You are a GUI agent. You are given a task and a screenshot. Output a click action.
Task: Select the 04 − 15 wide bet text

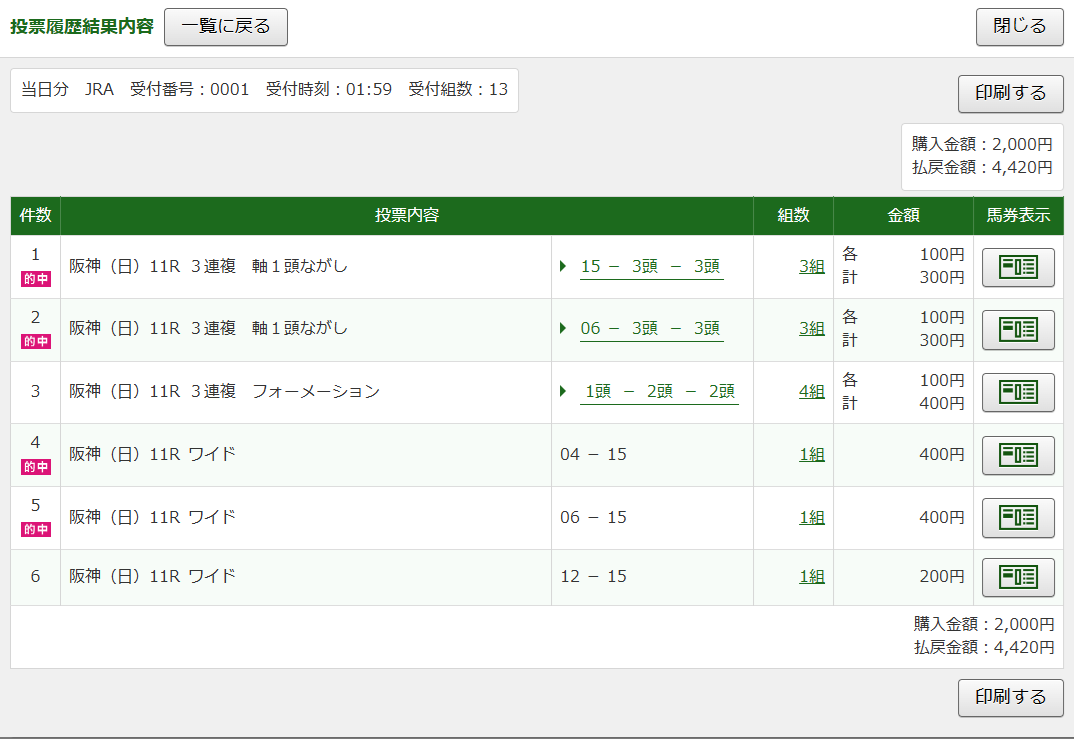(x=593, y=455)
